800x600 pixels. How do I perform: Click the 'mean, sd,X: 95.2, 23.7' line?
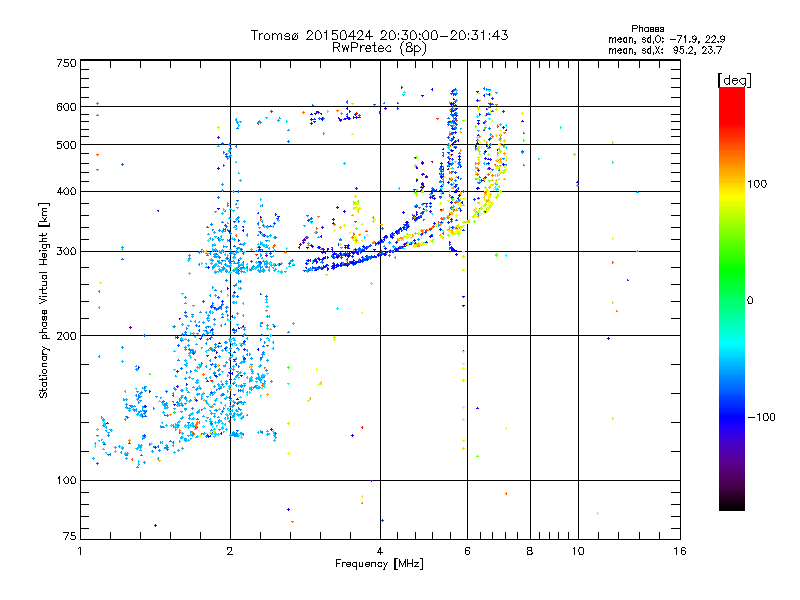[x=665, y=50]
